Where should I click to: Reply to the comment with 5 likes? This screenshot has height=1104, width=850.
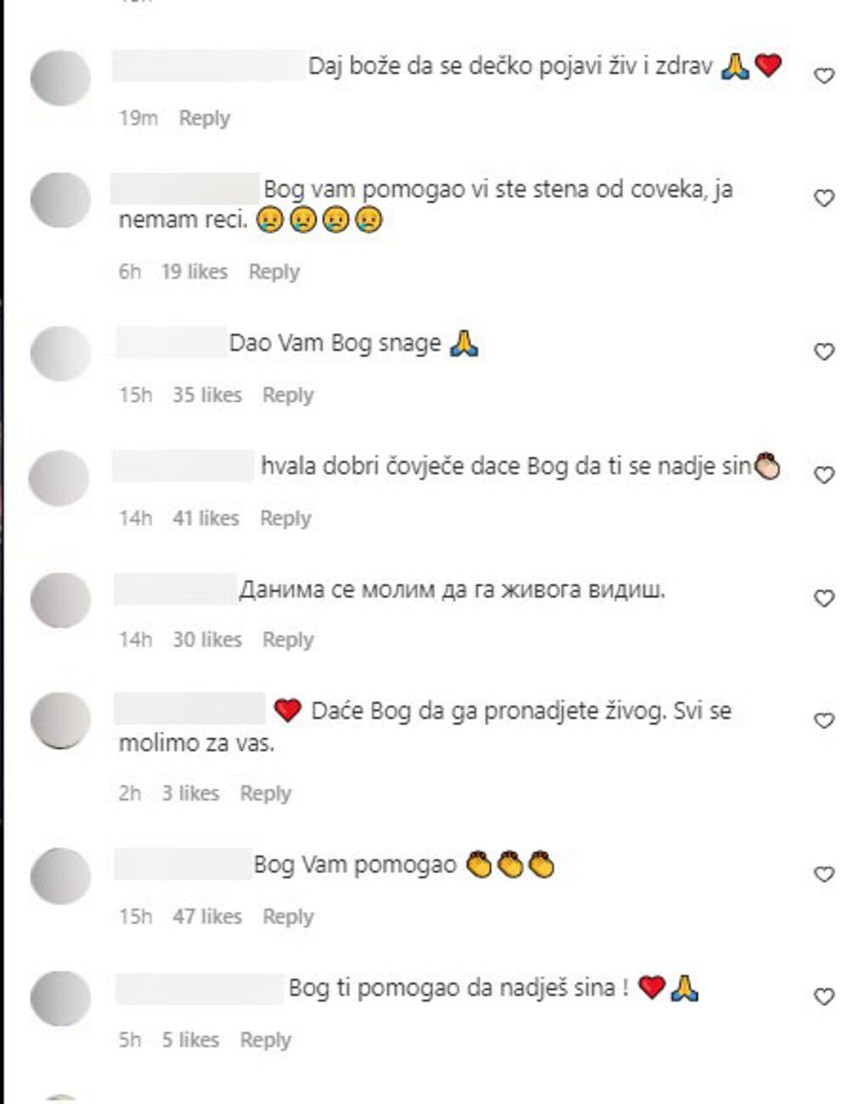click(x=265, y=1040)
